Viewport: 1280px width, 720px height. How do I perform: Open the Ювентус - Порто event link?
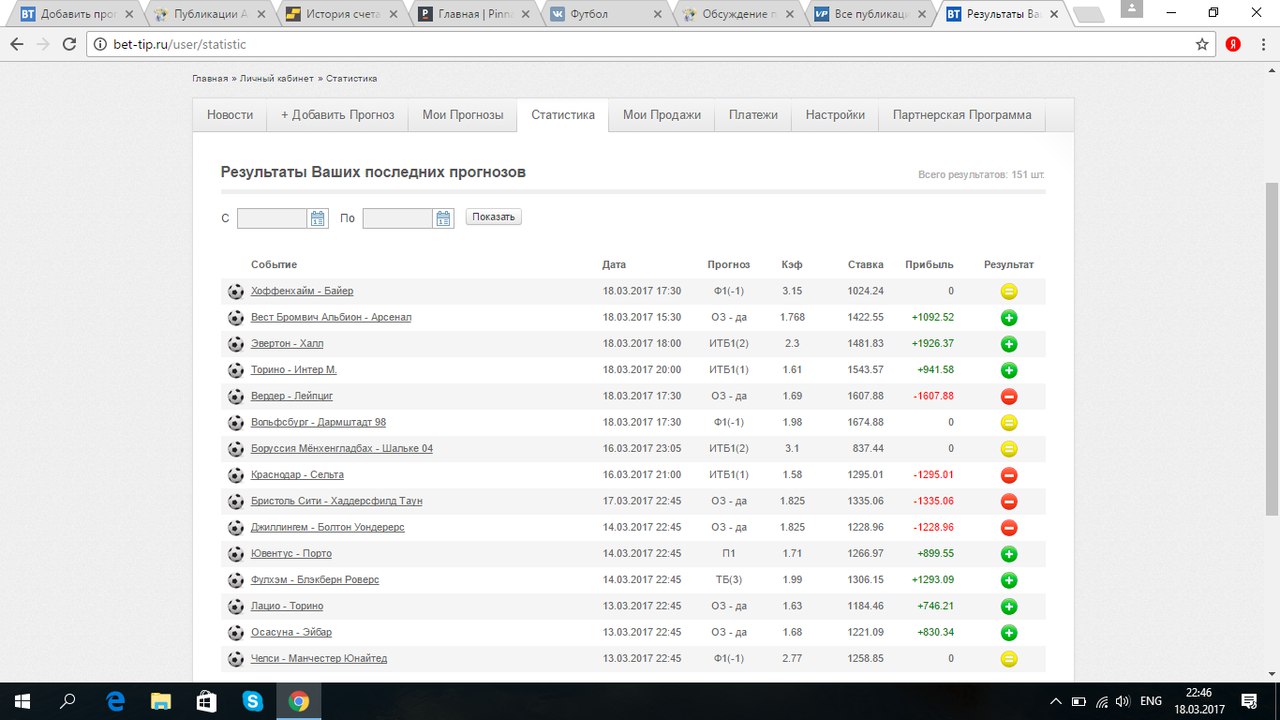[x=291, y=554]
